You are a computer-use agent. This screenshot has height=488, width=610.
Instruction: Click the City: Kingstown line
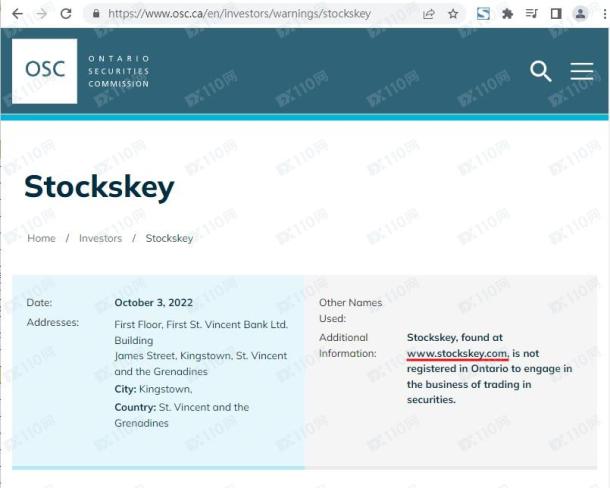153,389
